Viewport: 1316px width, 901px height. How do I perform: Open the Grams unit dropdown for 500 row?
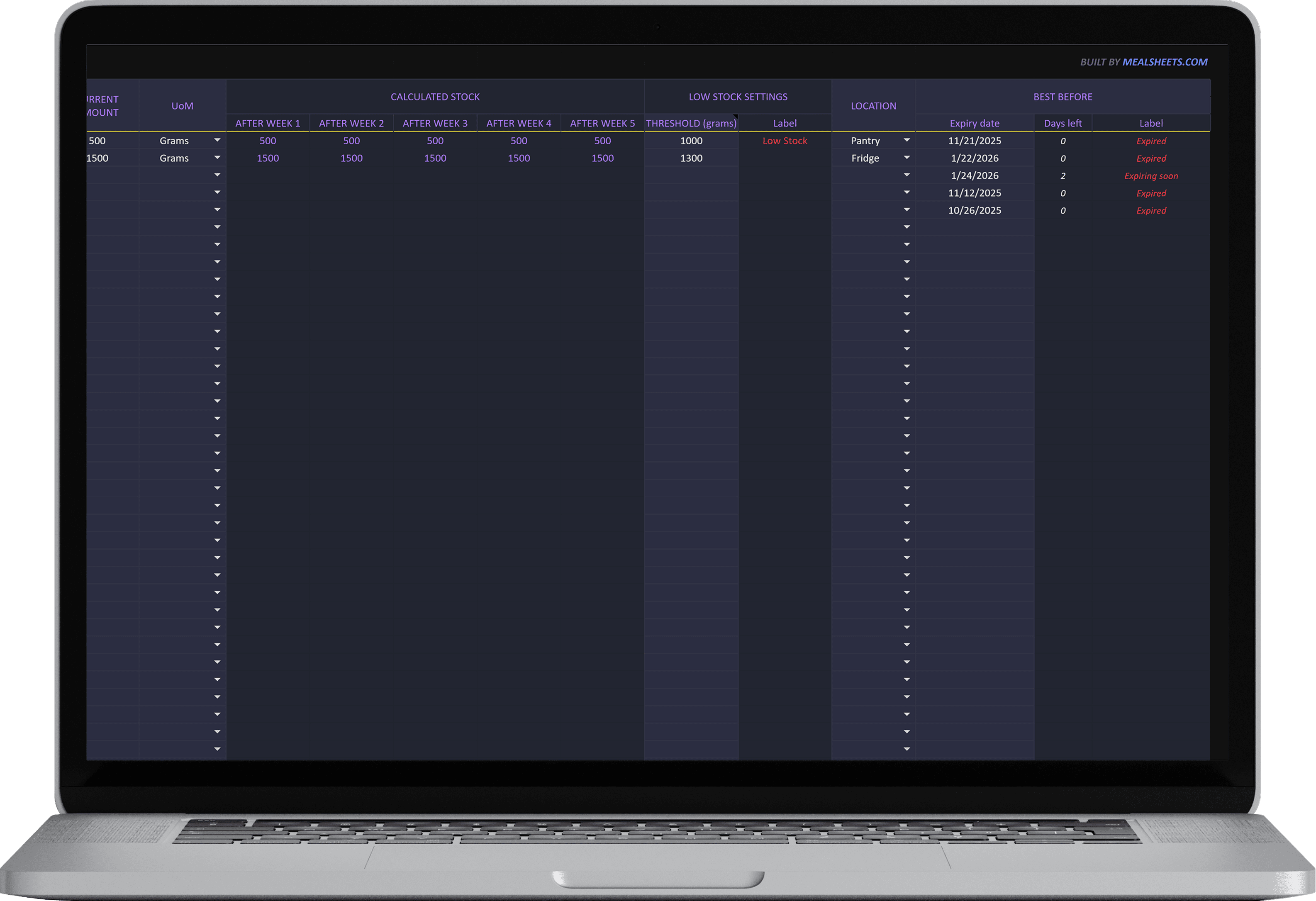[217, 141]
